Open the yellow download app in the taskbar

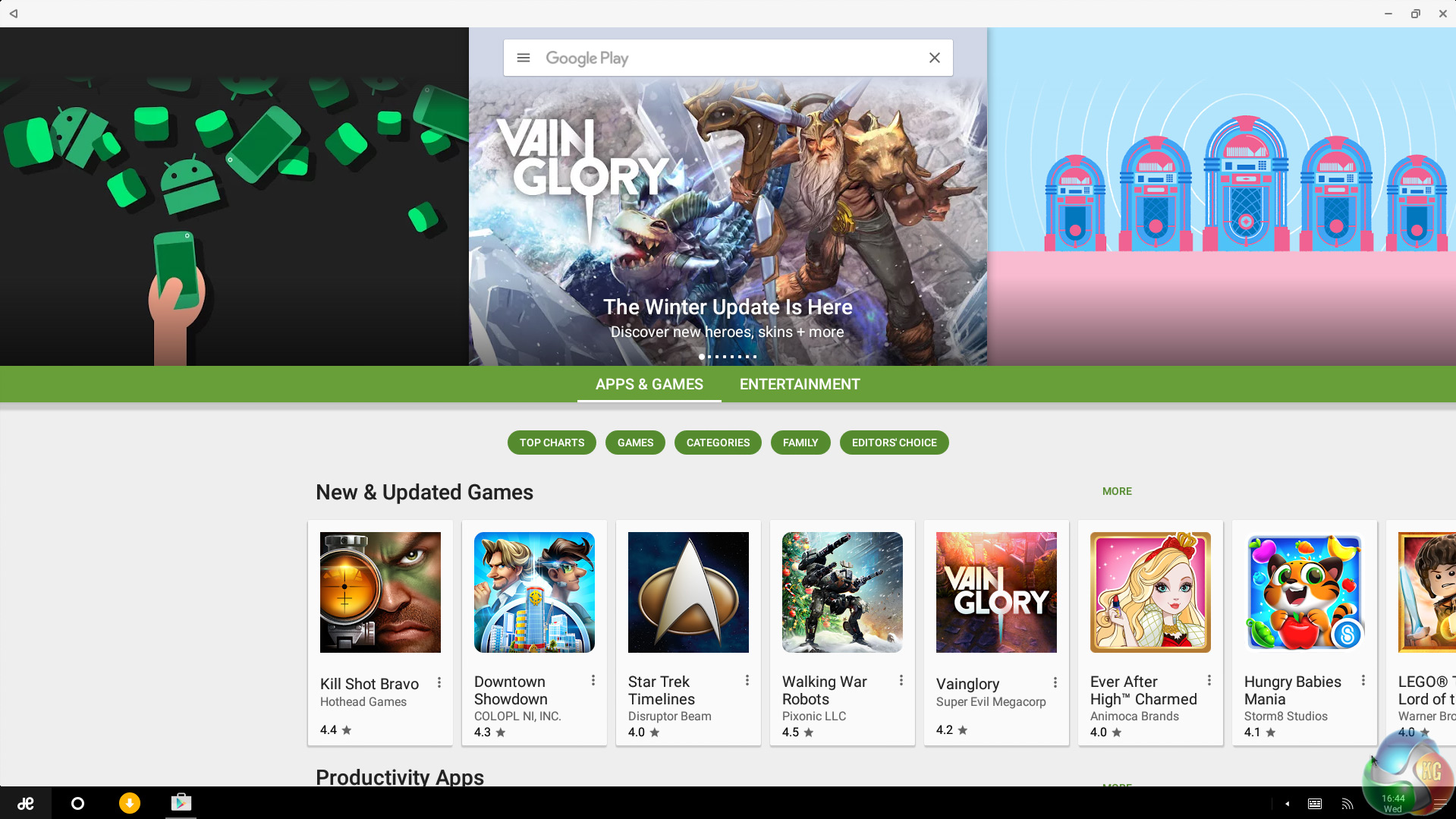coord(130,803)
